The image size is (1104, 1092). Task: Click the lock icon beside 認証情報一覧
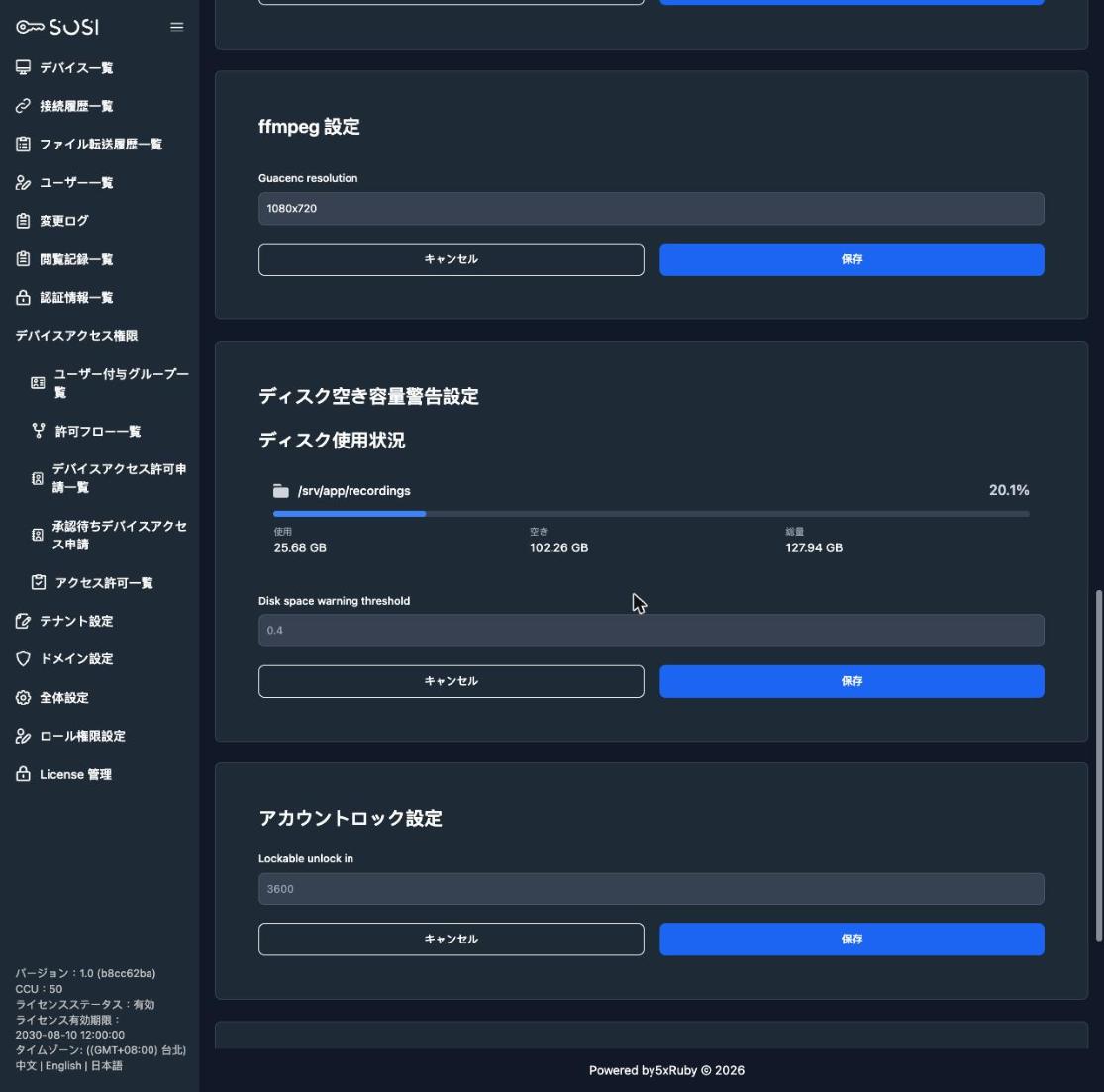pos(23,297)
